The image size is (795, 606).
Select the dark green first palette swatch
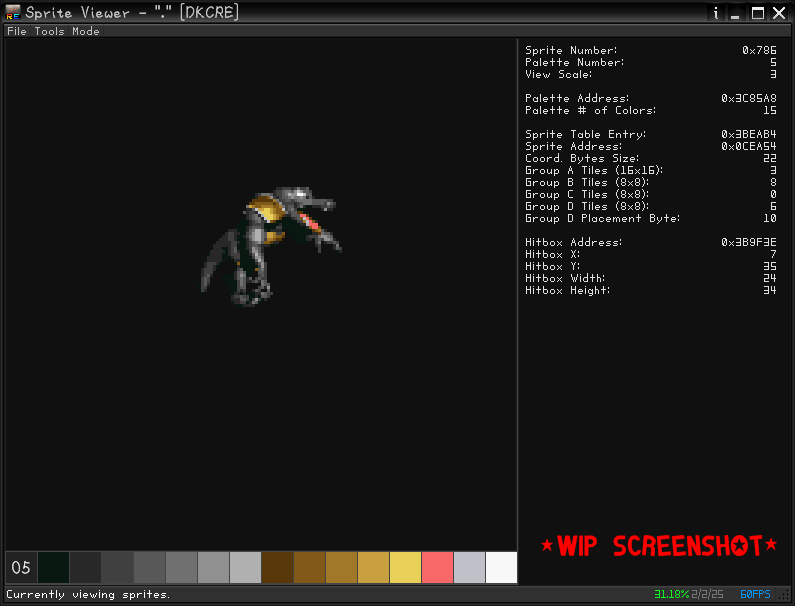[53, 567]
